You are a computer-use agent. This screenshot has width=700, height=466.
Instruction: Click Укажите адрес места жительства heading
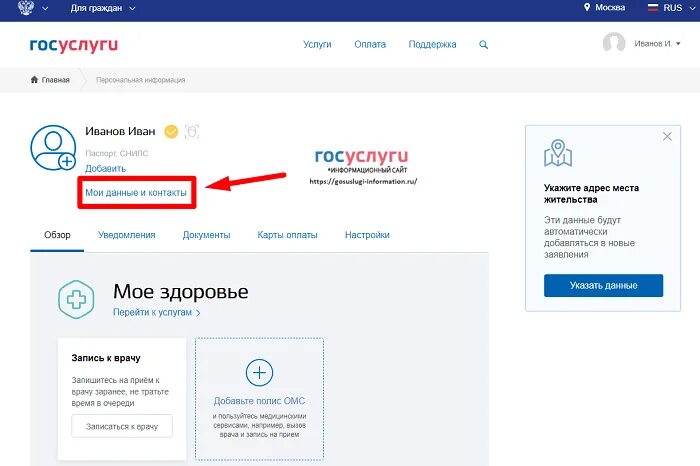(591, 194)
